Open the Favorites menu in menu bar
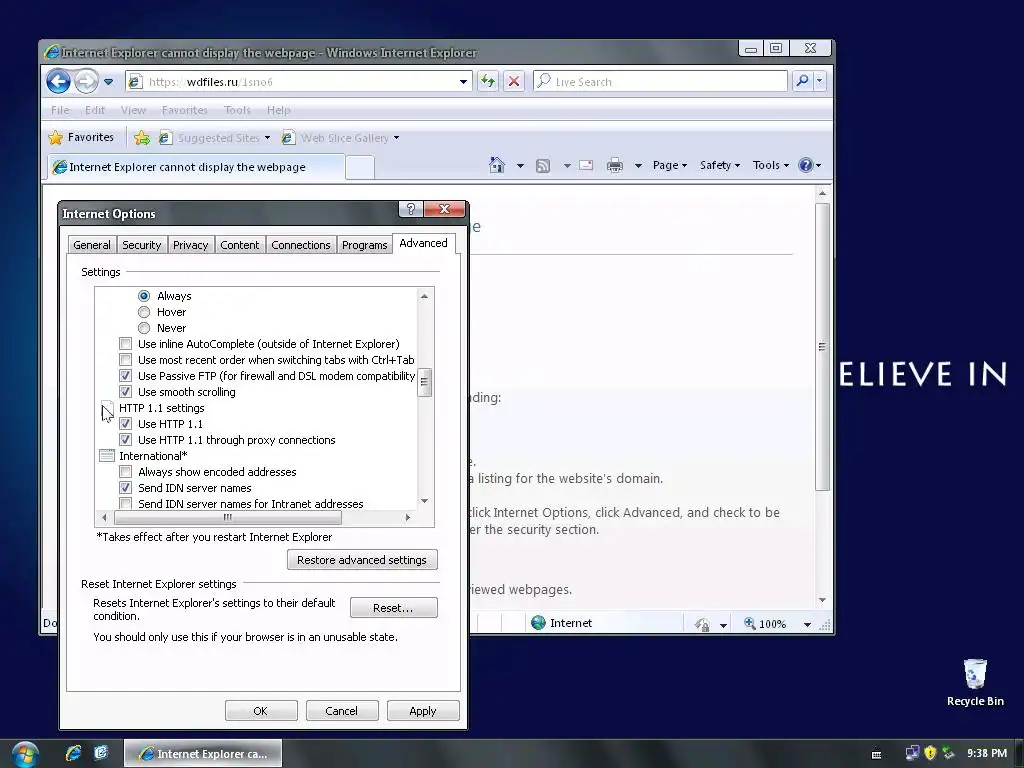Image resolution: width=1024 pixels, height=768 pixels. pos(184,110)
